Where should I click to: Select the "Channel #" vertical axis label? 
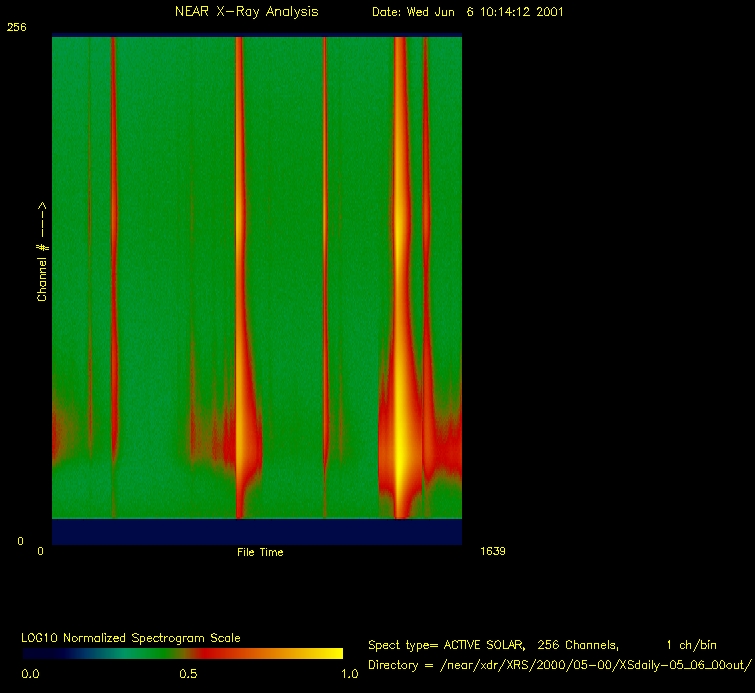coord(42,252)
